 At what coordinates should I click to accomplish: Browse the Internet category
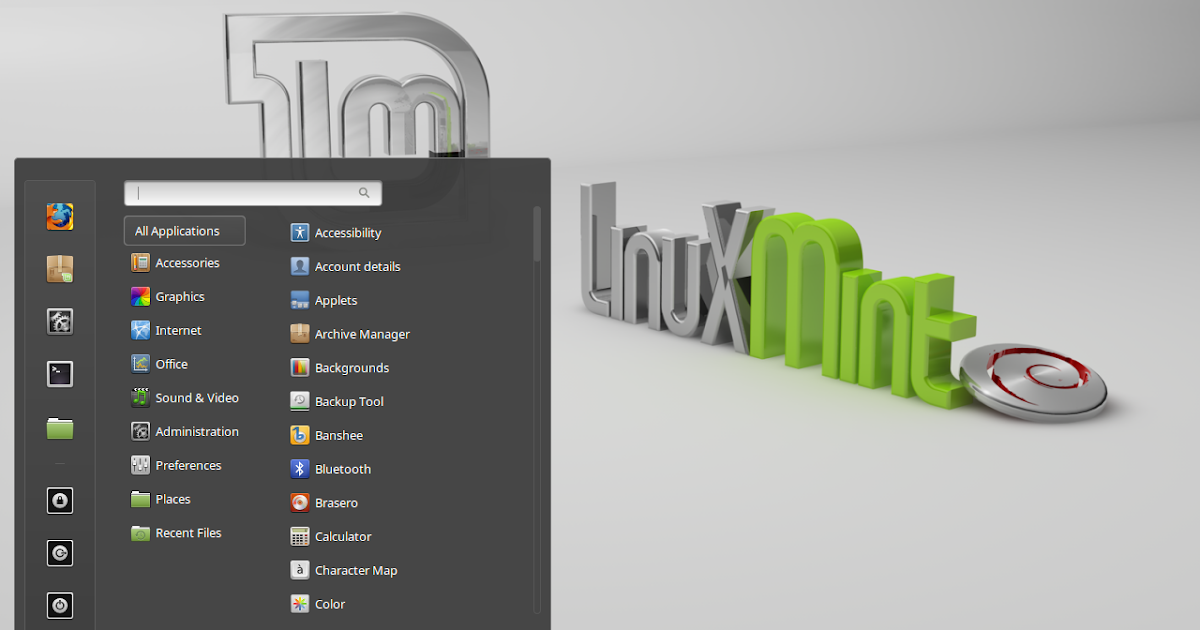coord(178,330)
